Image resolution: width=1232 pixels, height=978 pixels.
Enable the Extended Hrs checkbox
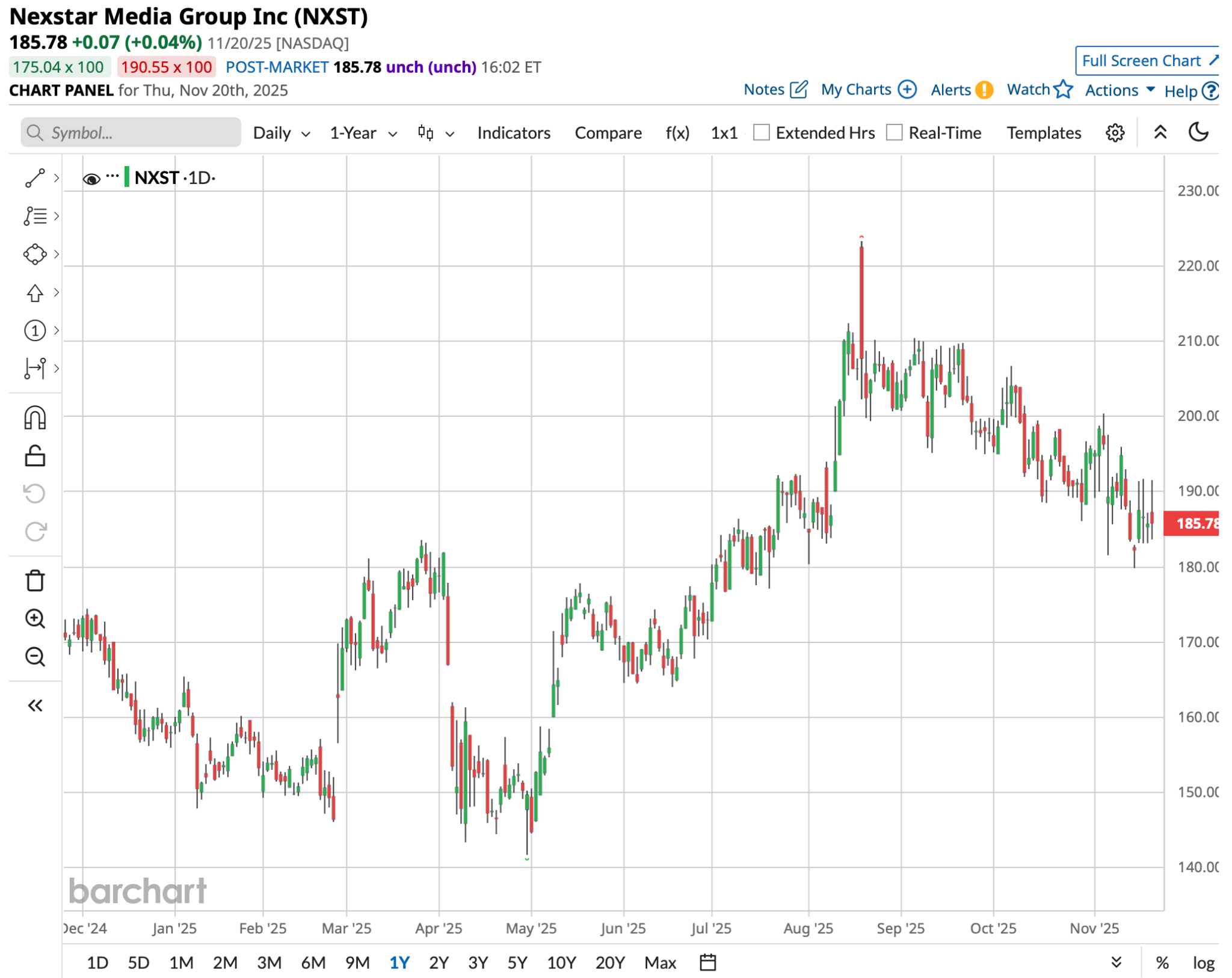(762, 132)
